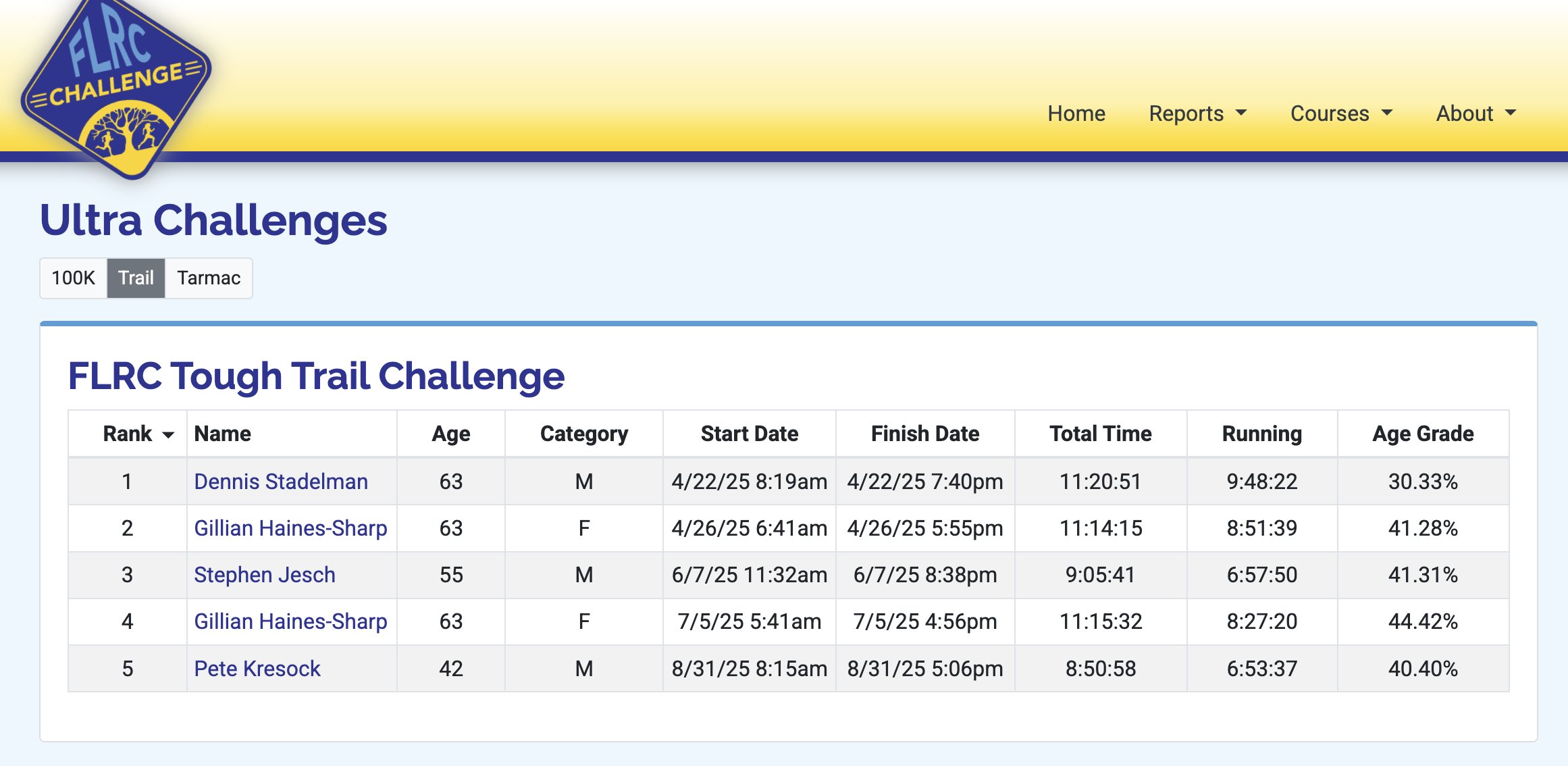
Task: Open the Reports dropdown menu
Action: coord(1197,113)
